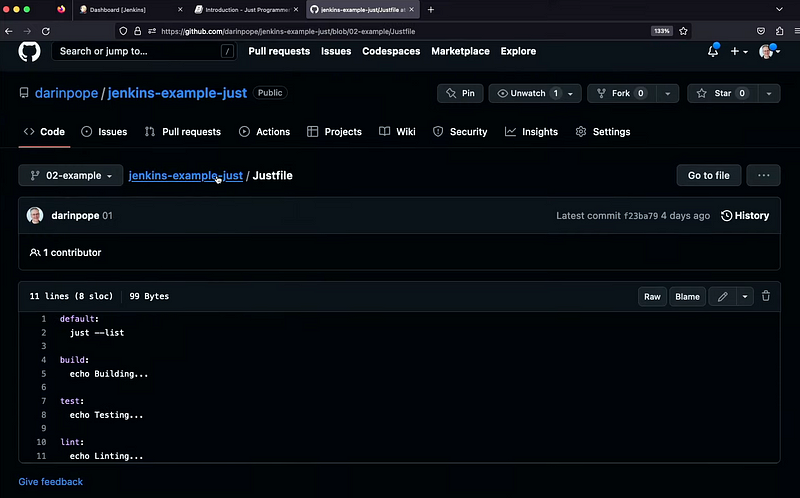This screenshot has width=800, height=498.
Task: Close the Dashboard [Jenkins] tab
Action: click(x=180, y=9)
